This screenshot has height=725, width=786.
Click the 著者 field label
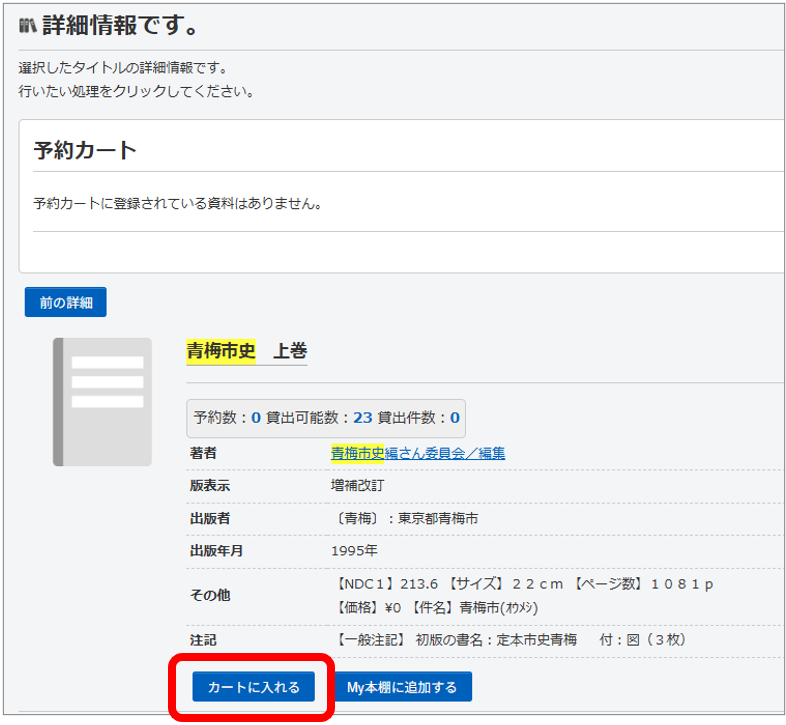pyautogui.click(x=203, y=453)
